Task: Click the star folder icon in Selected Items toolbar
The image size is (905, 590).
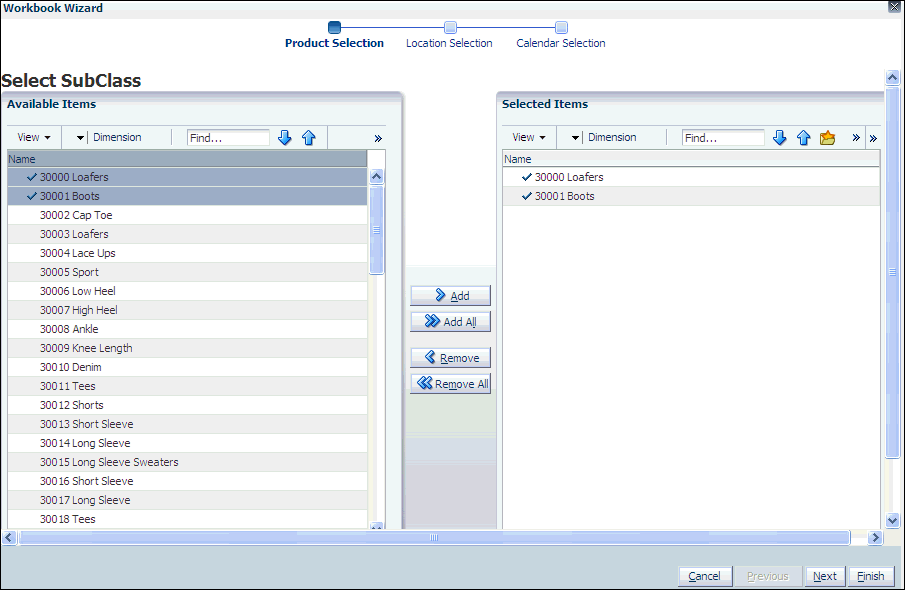Action: click(828, 137)
